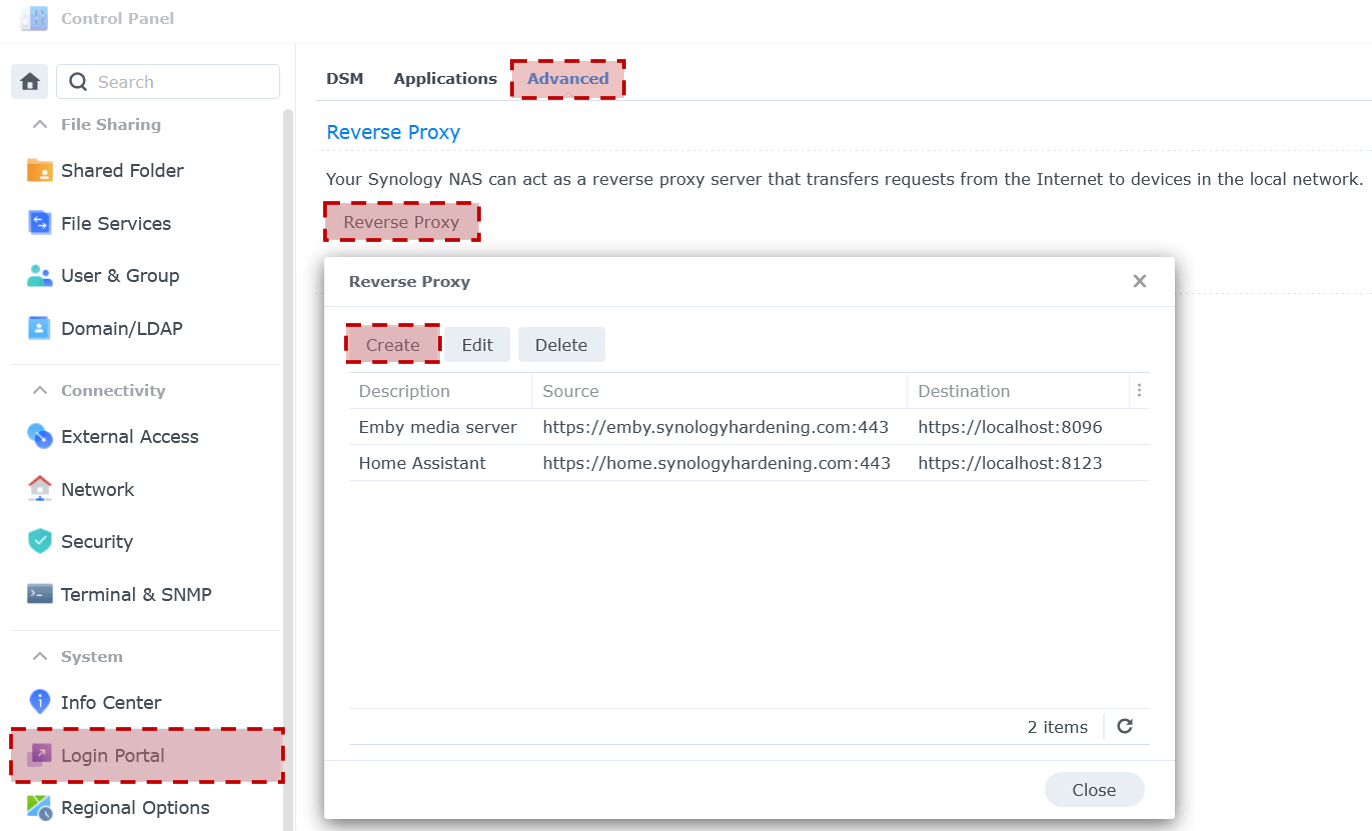
Task: Click the Domain/LDAP icon
Action: 40,328
